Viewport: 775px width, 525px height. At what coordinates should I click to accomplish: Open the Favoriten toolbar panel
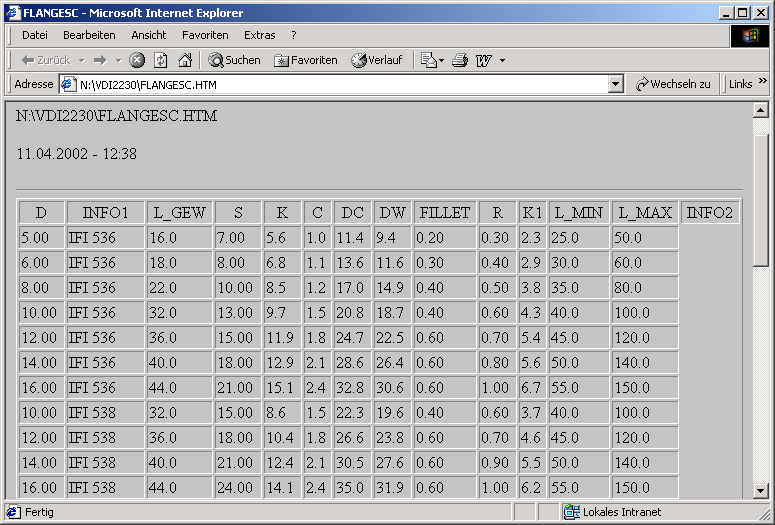point(306,60)
